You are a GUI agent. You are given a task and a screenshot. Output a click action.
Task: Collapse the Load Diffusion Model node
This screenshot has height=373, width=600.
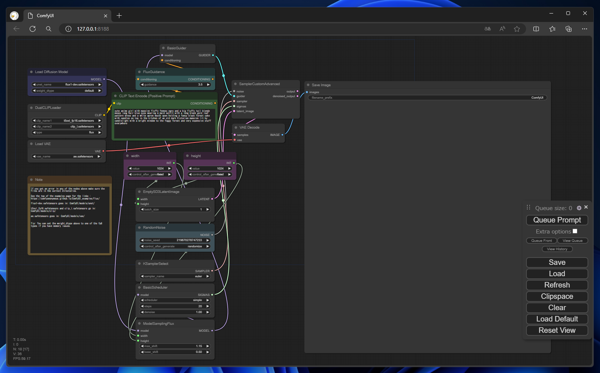(x=31, y=72)
